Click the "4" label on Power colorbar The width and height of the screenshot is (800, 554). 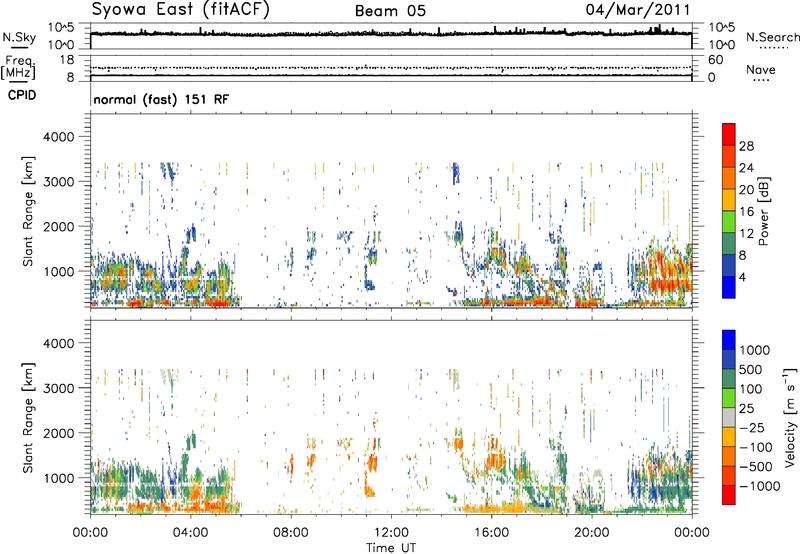[742, 277]
